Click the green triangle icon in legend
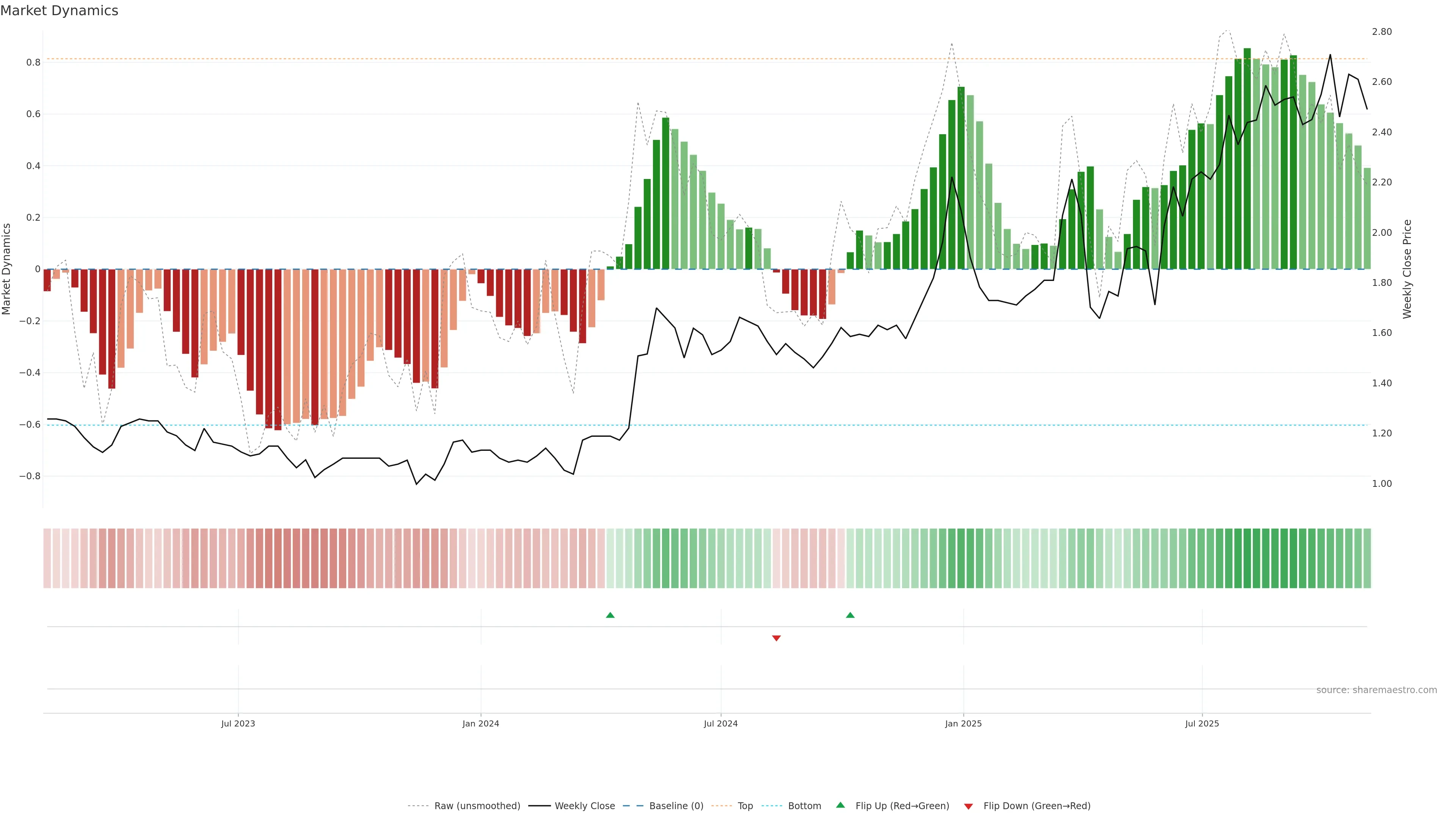 pos(841,805)
